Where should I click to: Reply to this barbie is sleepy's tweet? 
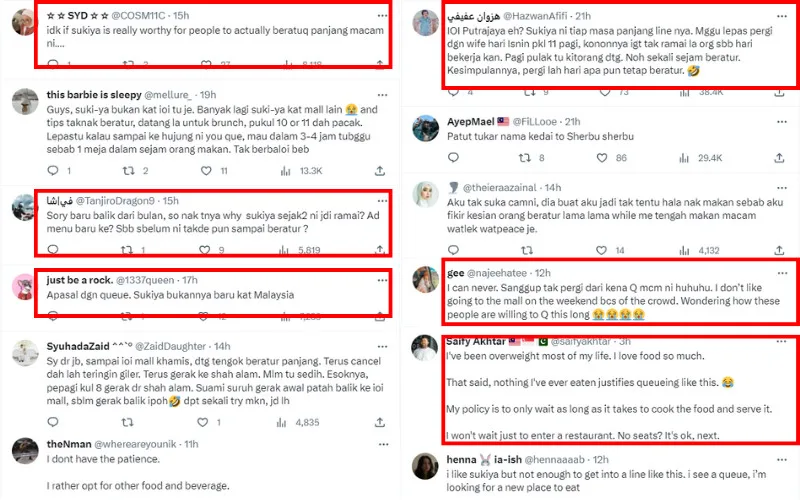pyautogui.click(x=54, y=170)
